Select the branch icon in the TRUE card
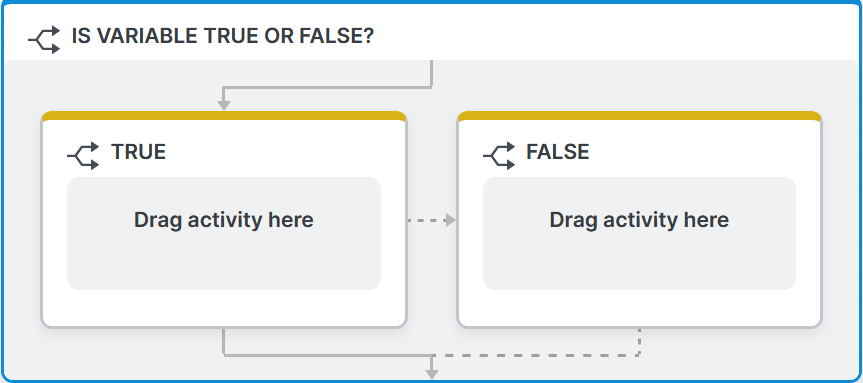863x383 pixels. (84, 156)
